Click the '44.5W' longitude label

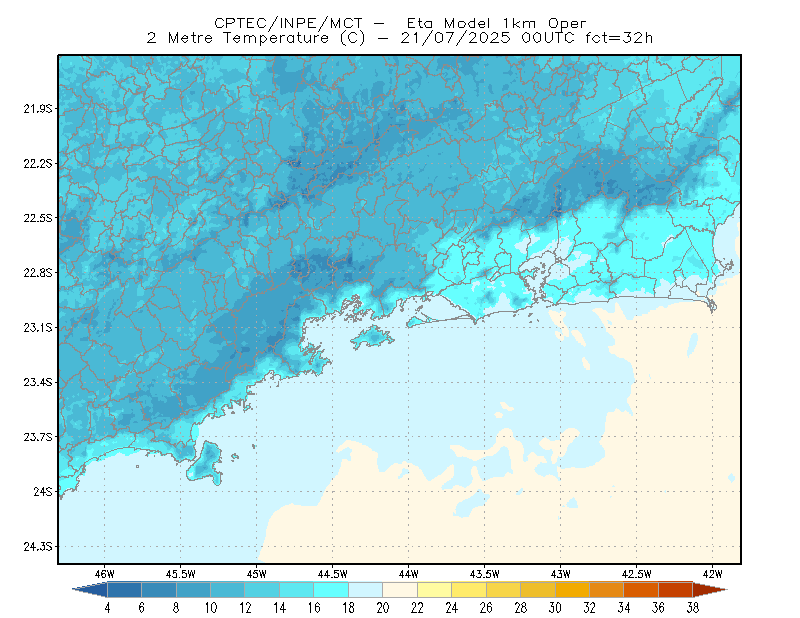pos(333,574)
